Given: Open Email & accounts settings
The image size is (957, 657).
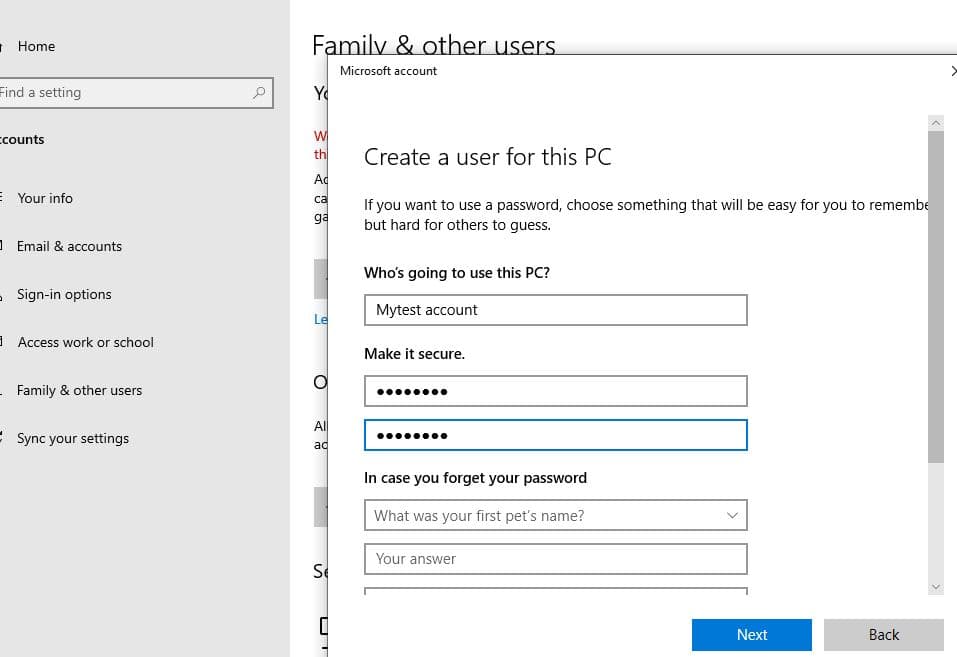Looking at the screenshot, I should [x=69, y=246].
